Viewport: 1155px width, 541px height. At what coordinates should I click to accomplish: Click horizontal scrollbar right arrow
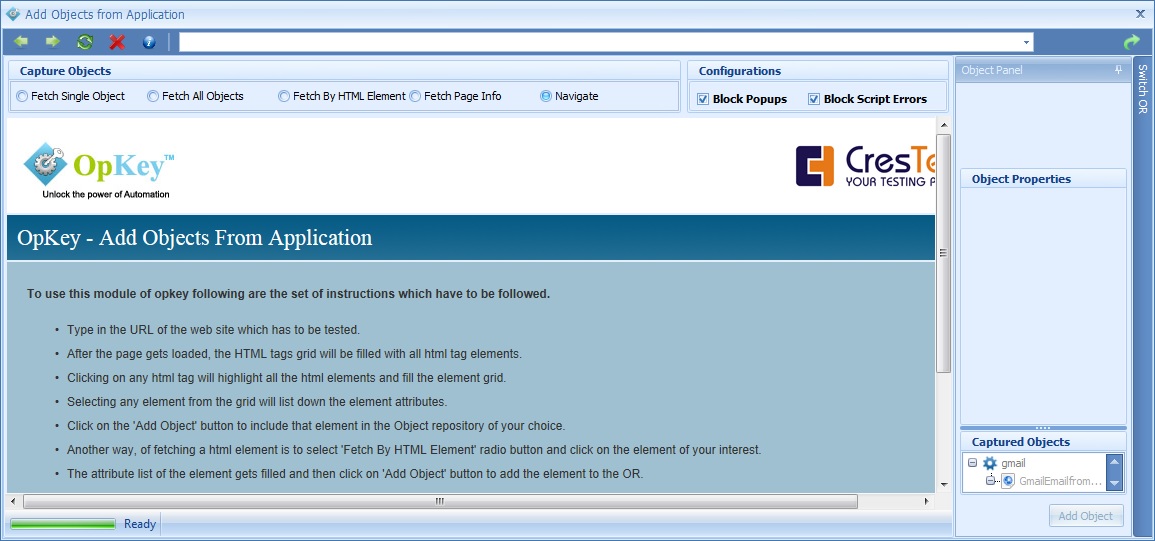click(x=927, y=501)
